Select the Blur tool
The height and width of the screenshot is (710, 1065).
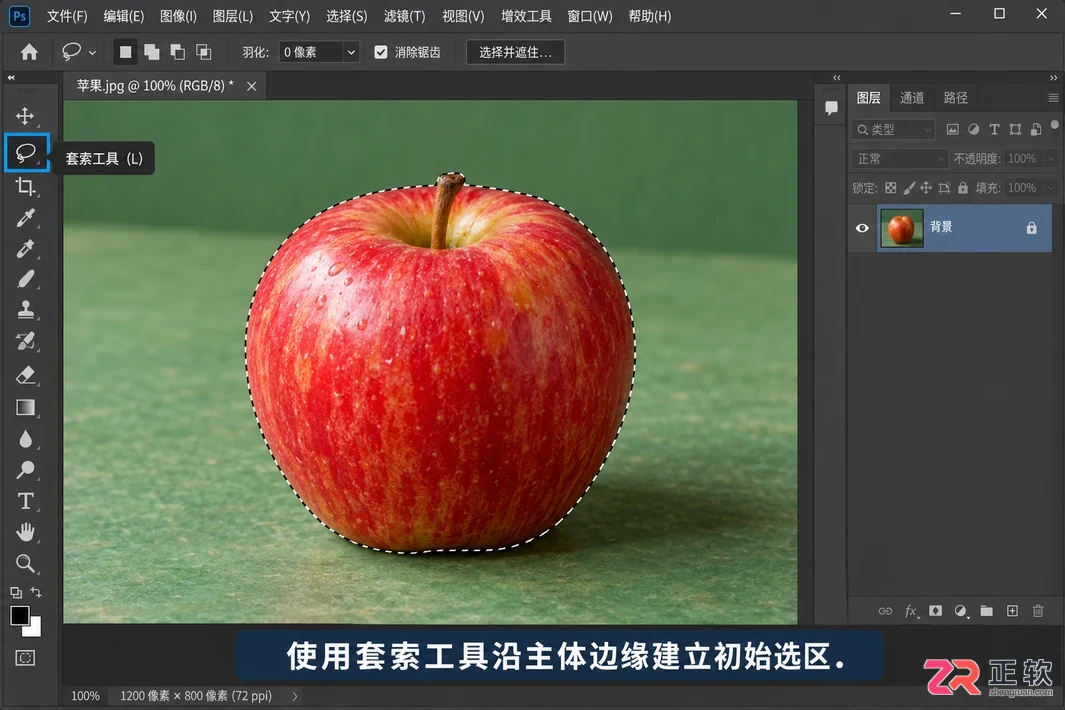point(25,439)
